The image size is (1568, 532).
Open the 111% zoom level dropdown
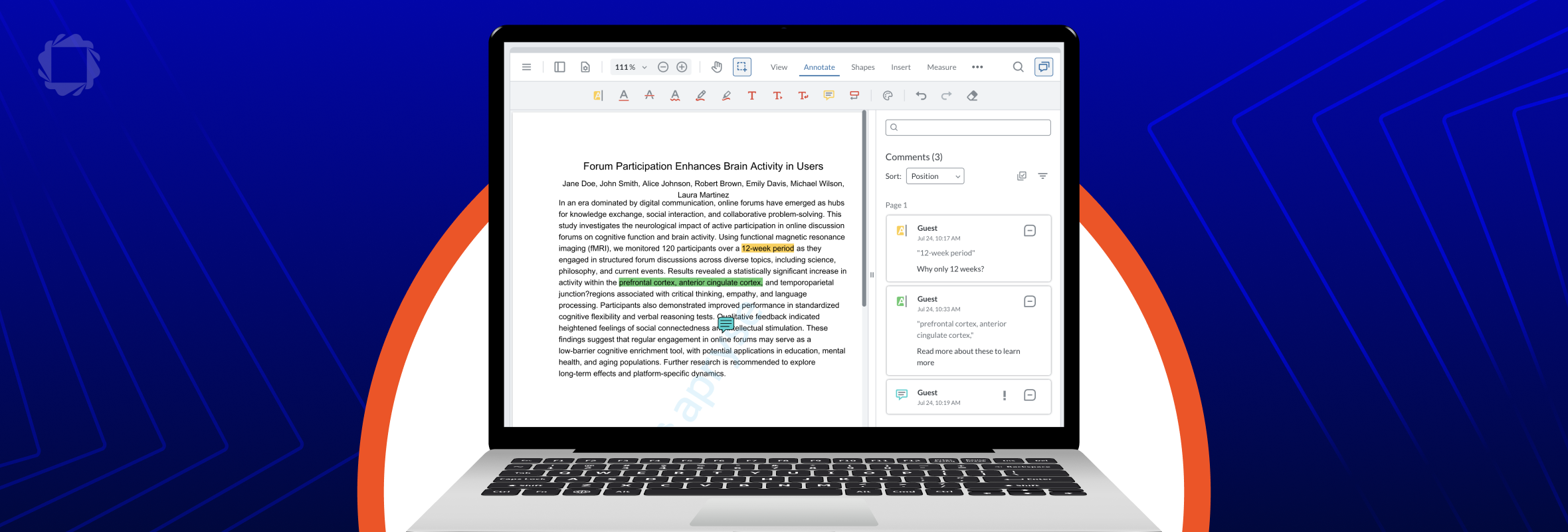[x=631, y=67]
